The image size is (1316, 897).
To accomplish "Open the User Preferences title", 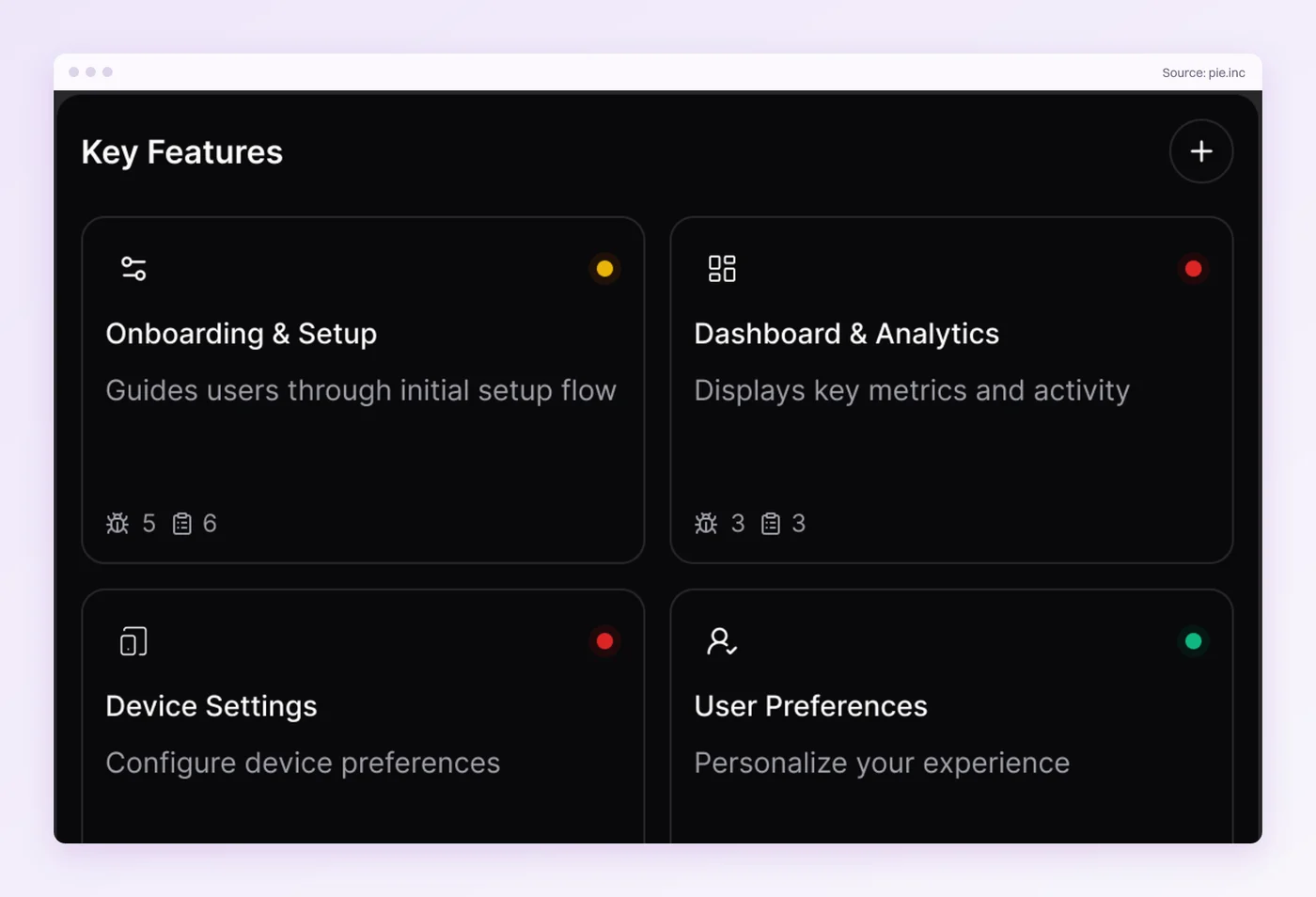I will coord(811,706).
